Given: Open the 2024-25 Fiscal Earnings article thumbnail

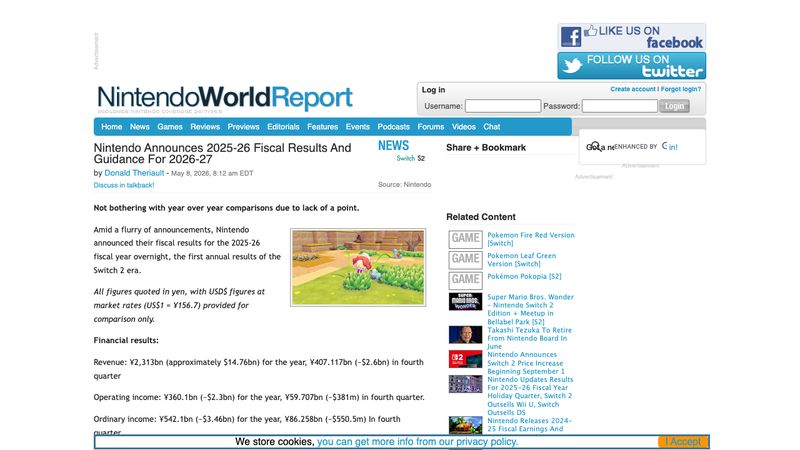Looking at the screenshot, I should click(x=465, y=425).
